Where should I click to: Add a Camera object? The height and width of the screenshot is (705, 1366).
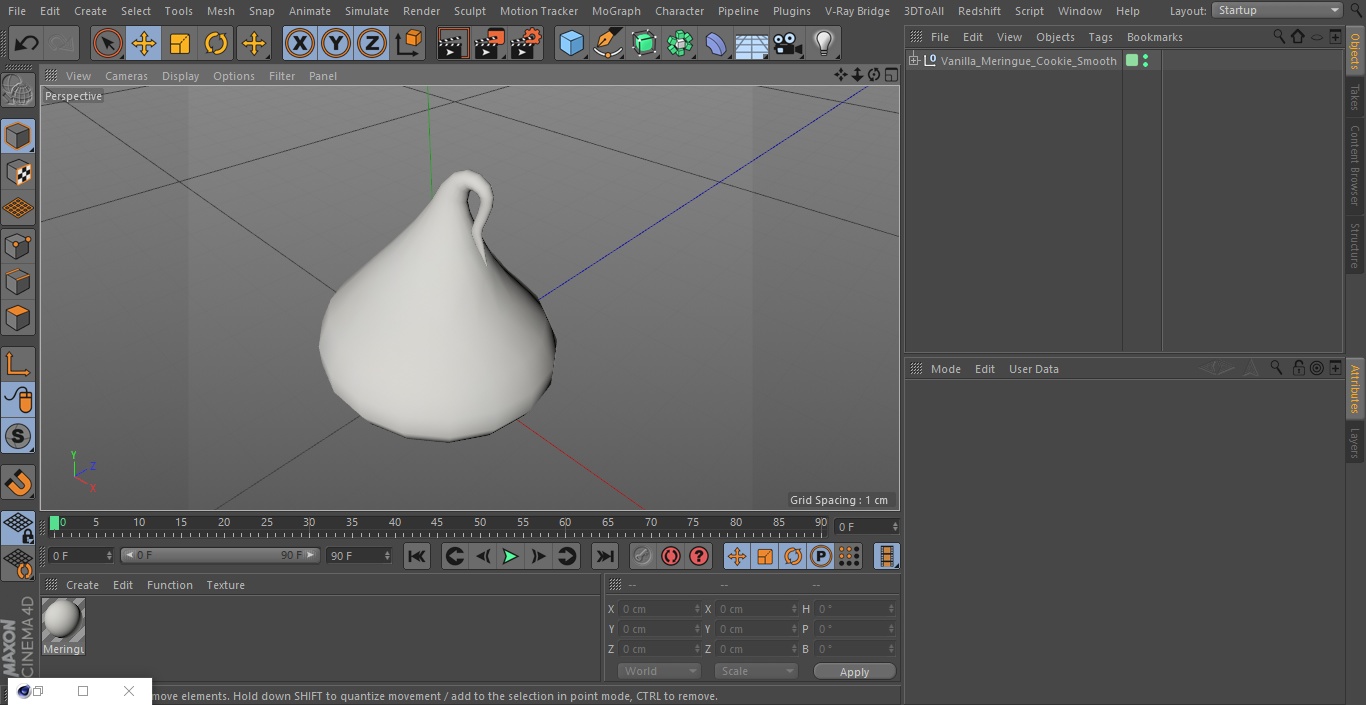click(788, 43)
